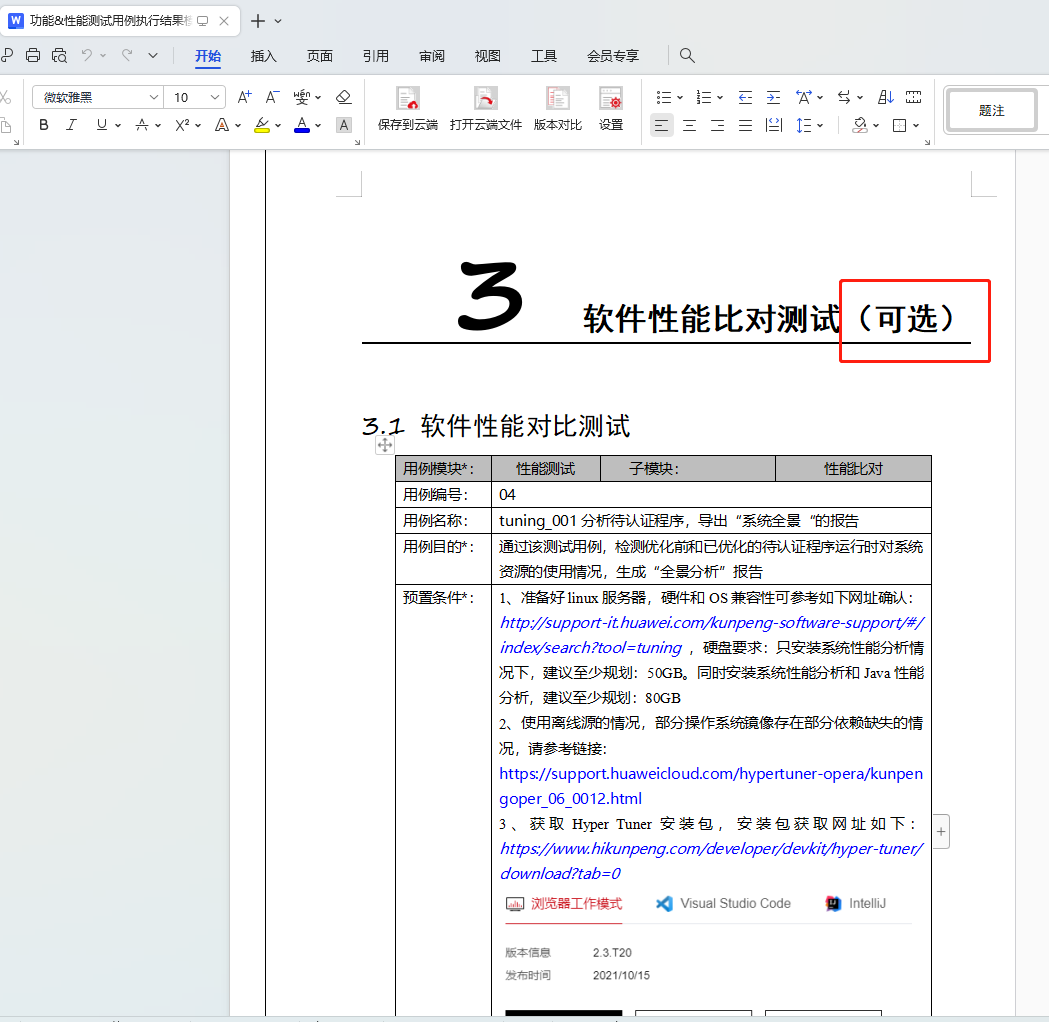Open the hikunpeng.com hyper-tuner download link
This screenshot has height=1022, width=1049.
[711, 861]
